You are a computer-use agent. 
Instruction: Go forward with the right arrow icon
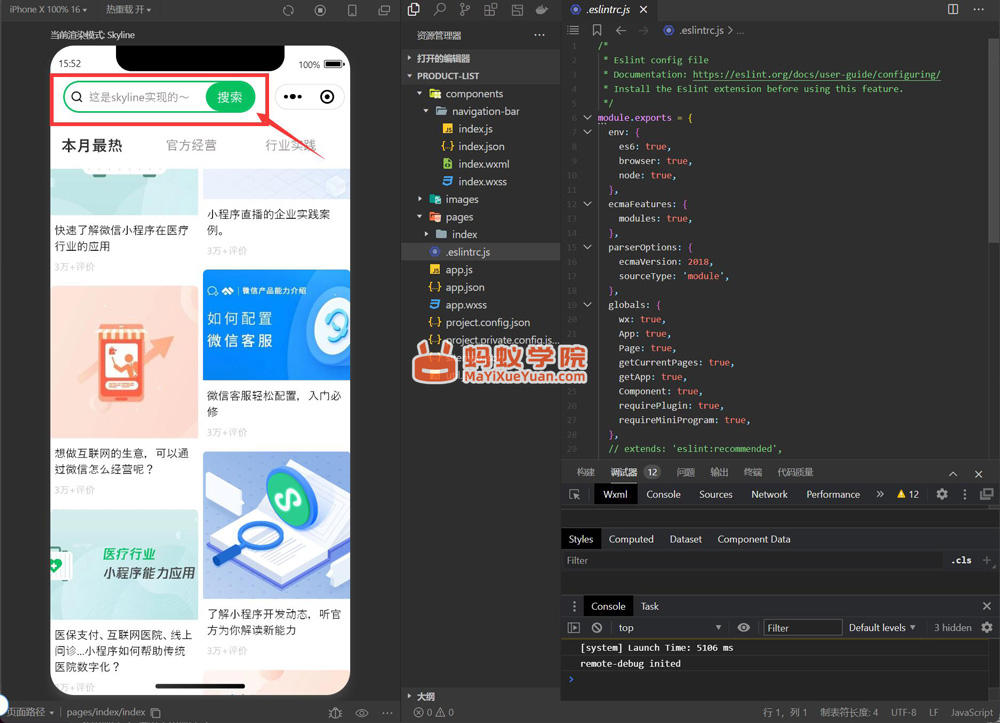click(643, 30)
